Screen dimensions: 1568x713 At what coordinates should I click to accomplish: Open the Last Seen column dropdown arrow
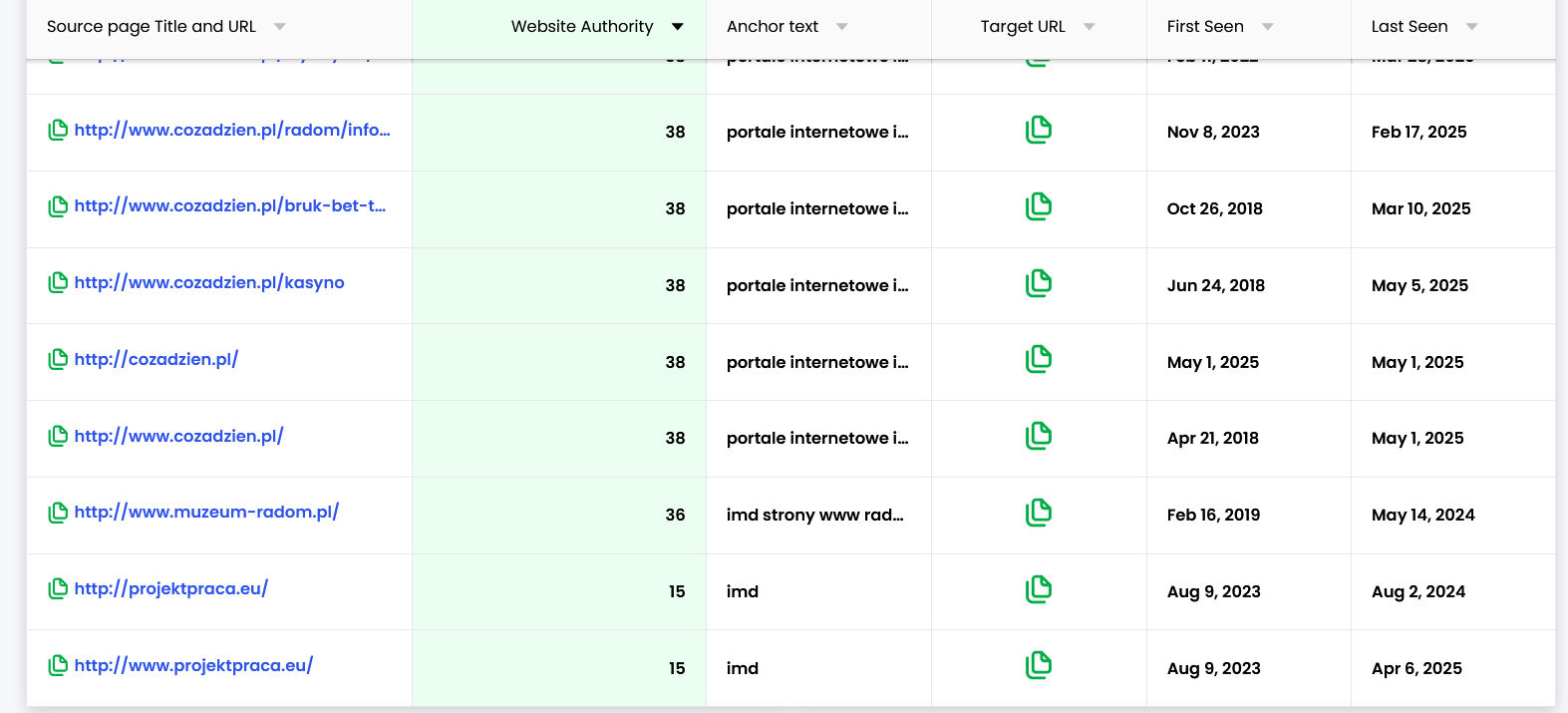click(x=1471, y=27)
